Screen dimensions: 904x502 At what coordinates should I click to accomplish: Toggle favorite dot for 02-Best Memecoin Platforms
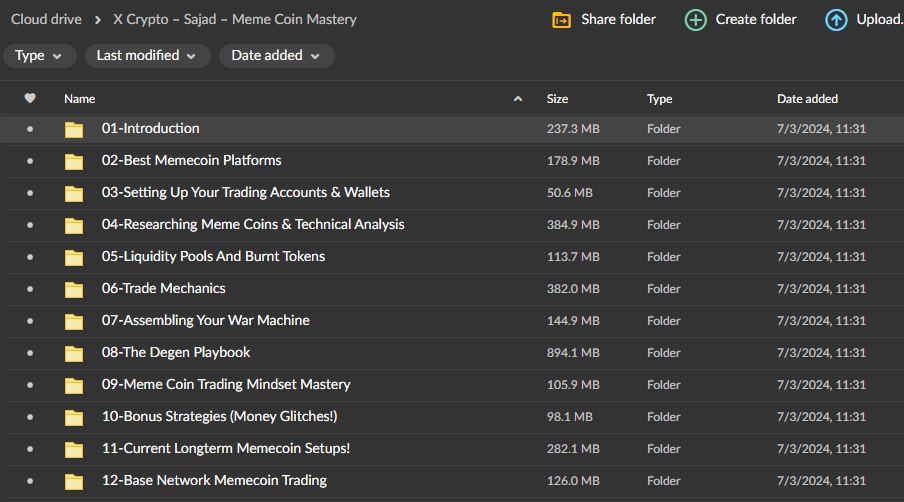pos(30,161)
